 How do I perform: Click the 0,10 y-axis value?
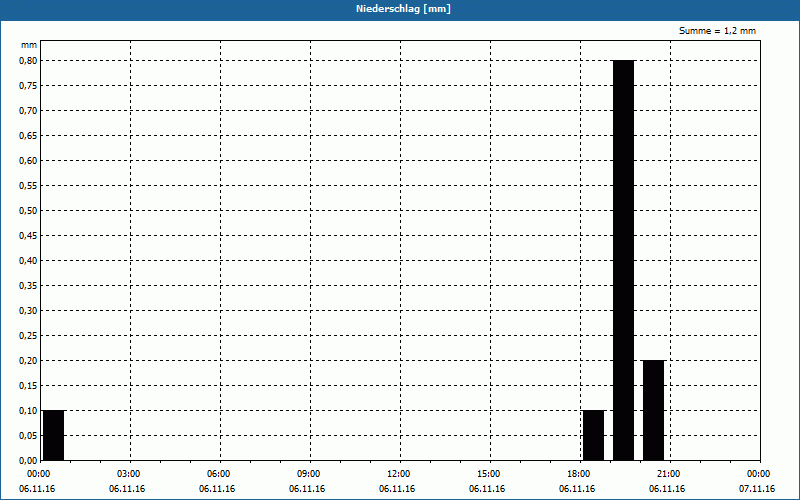point(28,411)
